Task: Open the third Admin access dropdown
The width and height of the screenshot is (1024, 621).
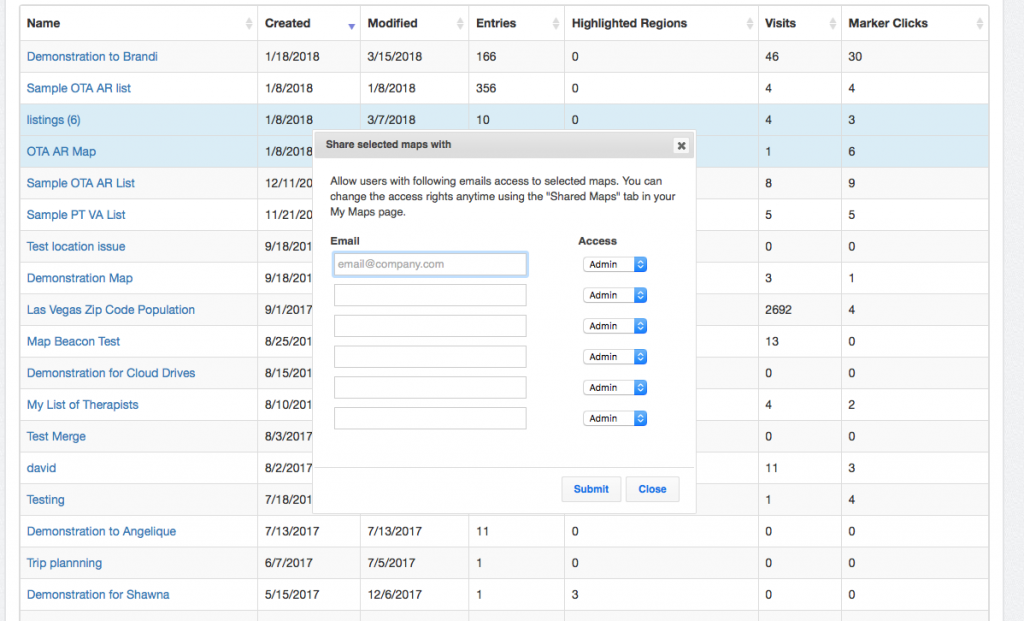Action: 615,326
